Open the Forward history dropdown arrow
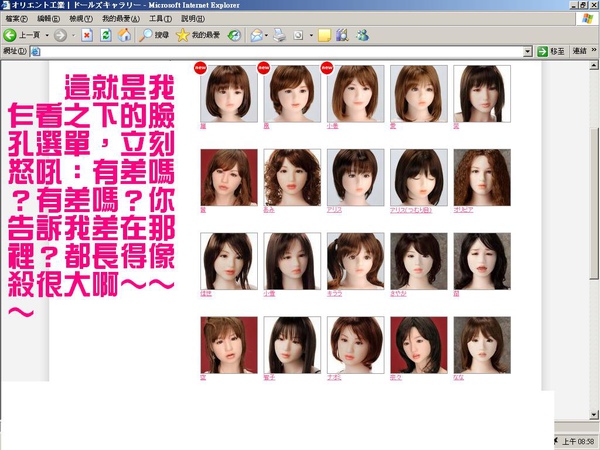600x450 pixels. click(73, 35)
